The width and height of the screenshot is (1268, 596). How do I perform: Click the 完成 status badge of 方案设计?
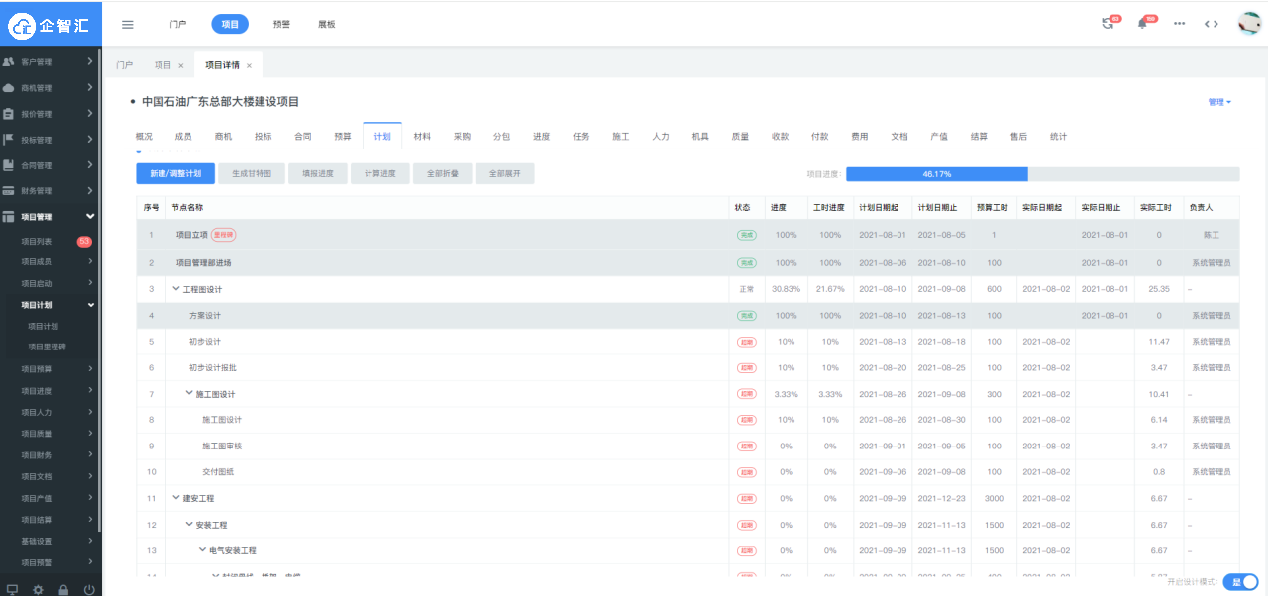tap(746, 315)
